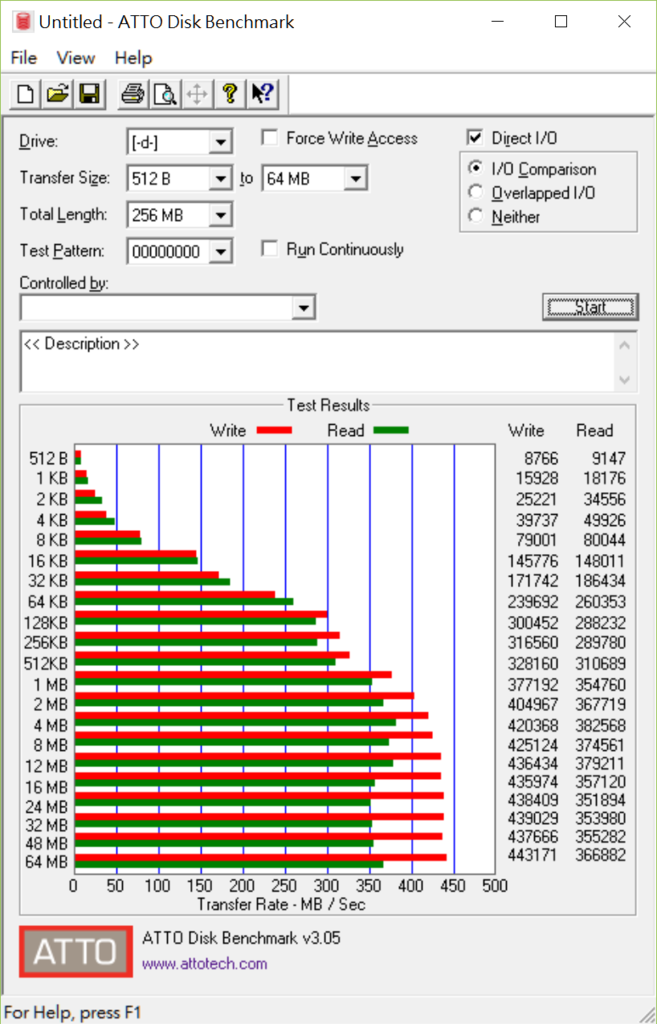Open the Test Pattern dropdown

pyautogui.click(x=220, y=251)
